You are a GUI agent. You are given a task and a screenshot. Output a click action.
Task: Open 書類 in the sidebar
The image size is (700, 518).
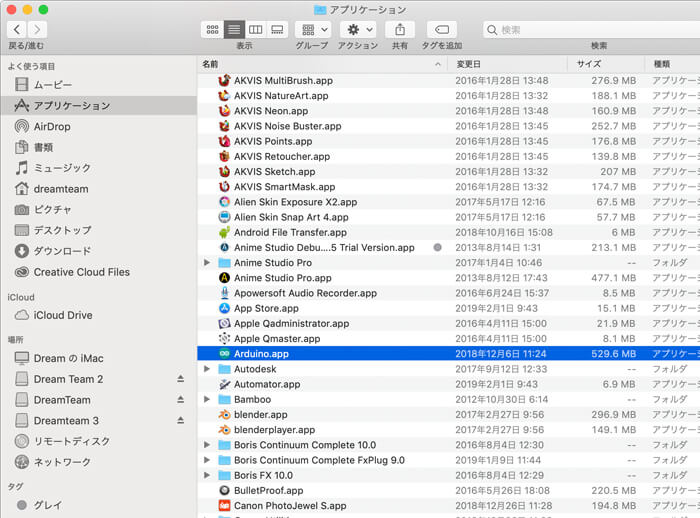pyautogui.click(x=99, y=147)
